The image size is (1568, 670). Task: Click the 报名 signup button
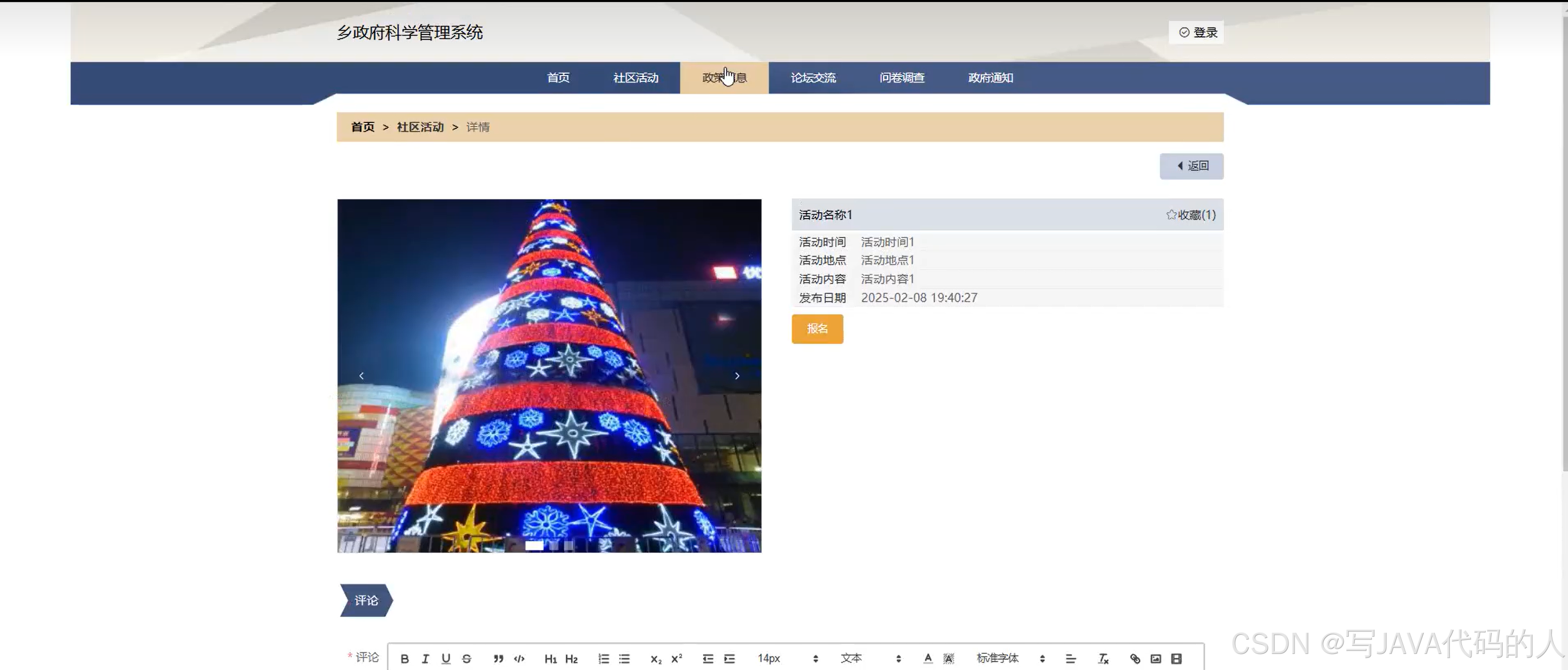click(818, 329)
